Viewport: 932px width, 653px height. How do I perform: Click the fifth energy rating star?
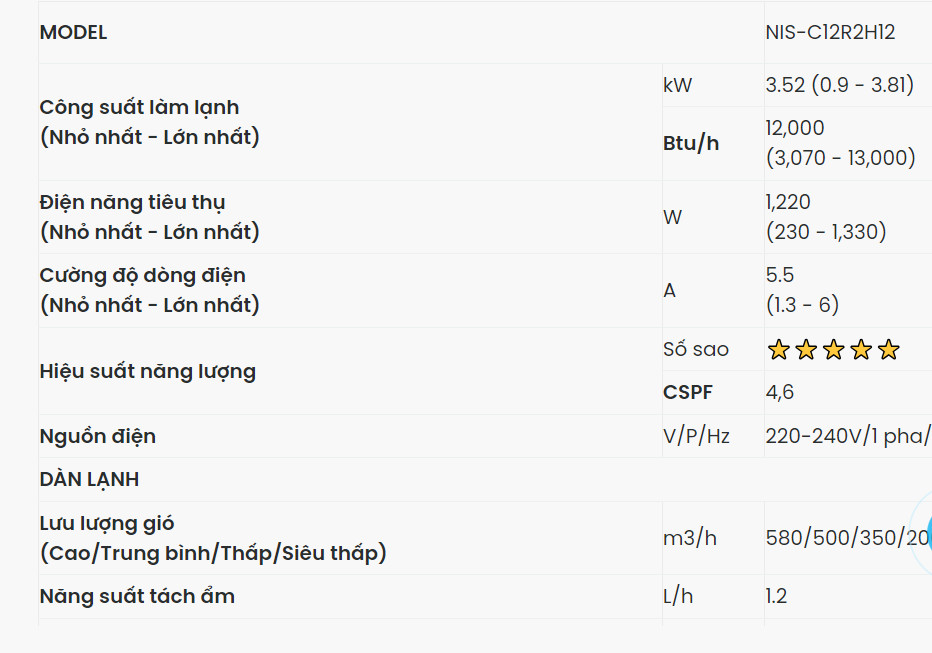[x=888, y=350]
